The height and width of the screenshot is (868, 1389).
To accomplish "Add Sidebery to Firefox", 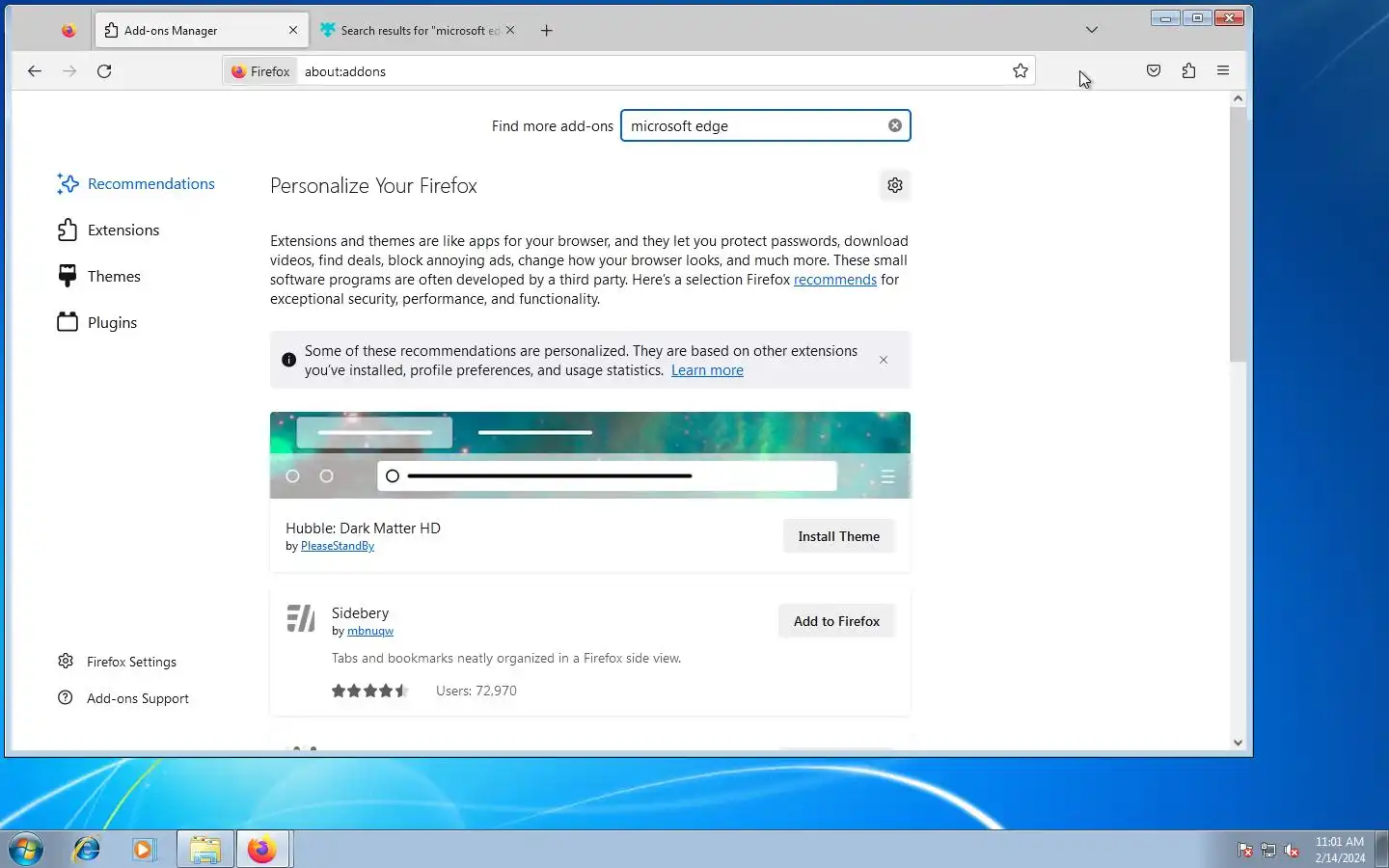I will pyautogui.click(x=836, y=621).
